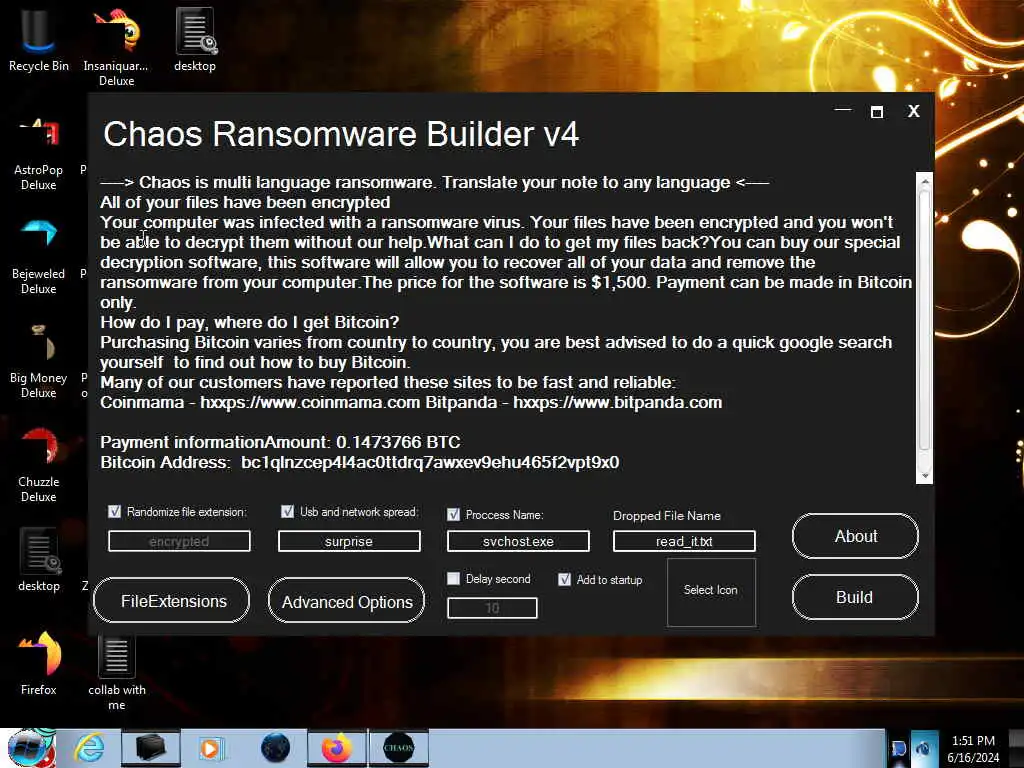Screen dimensions: 1024x768
Task: Open the black folder icon on the taskbar
Action: point(150,748)
